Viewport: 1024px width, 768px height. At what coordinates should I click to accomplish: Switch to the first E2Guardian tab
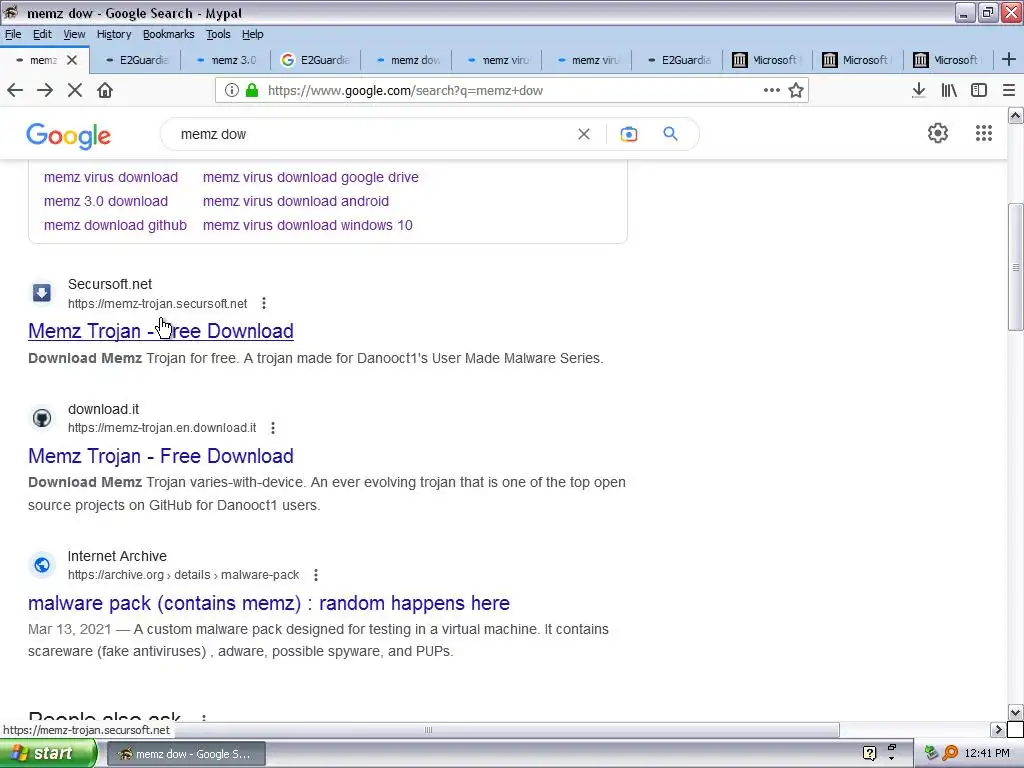click(x=135, y=60)
